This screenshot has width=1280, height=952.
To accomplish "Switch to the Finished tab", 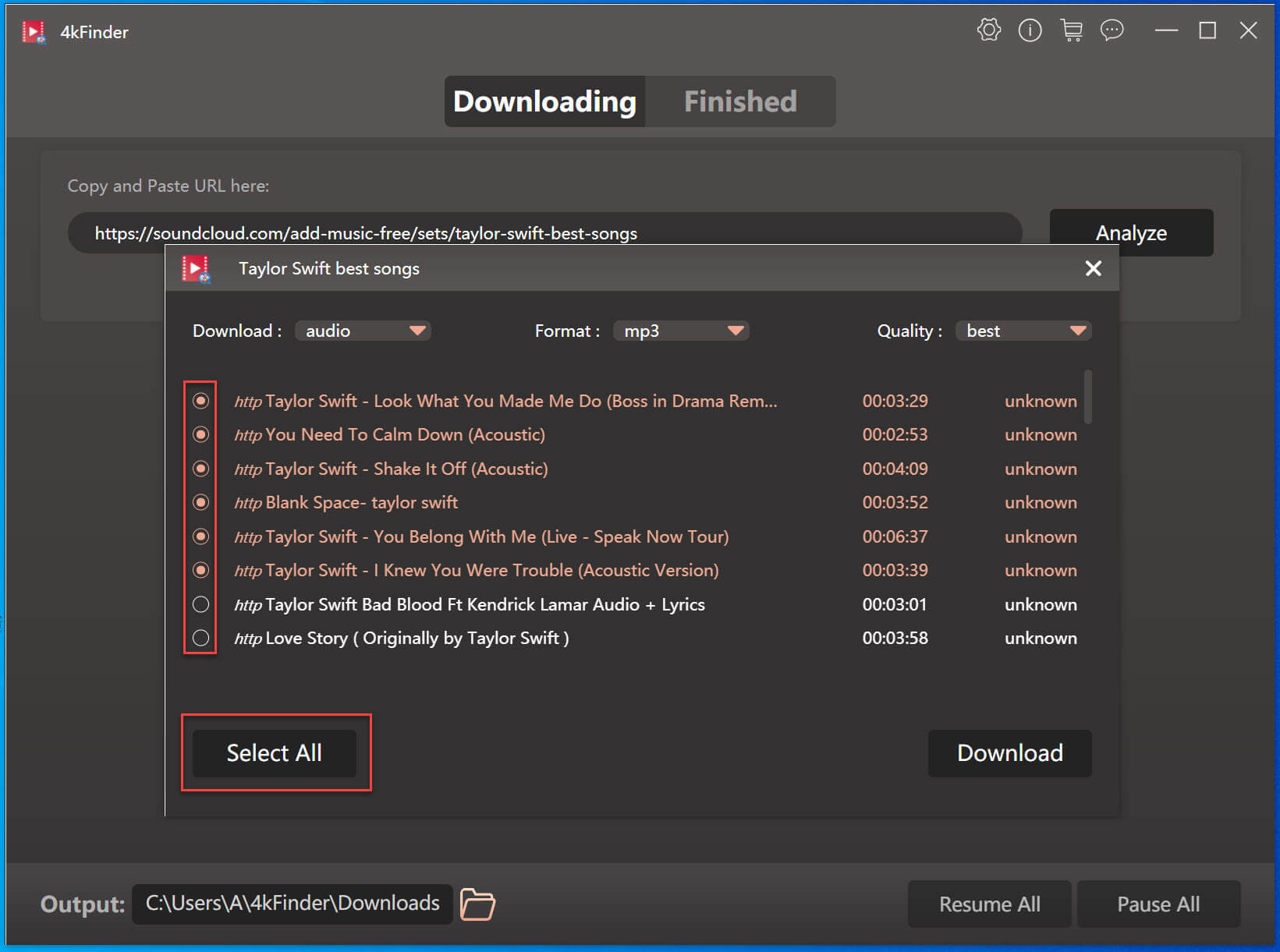I will tap(739, 101).
